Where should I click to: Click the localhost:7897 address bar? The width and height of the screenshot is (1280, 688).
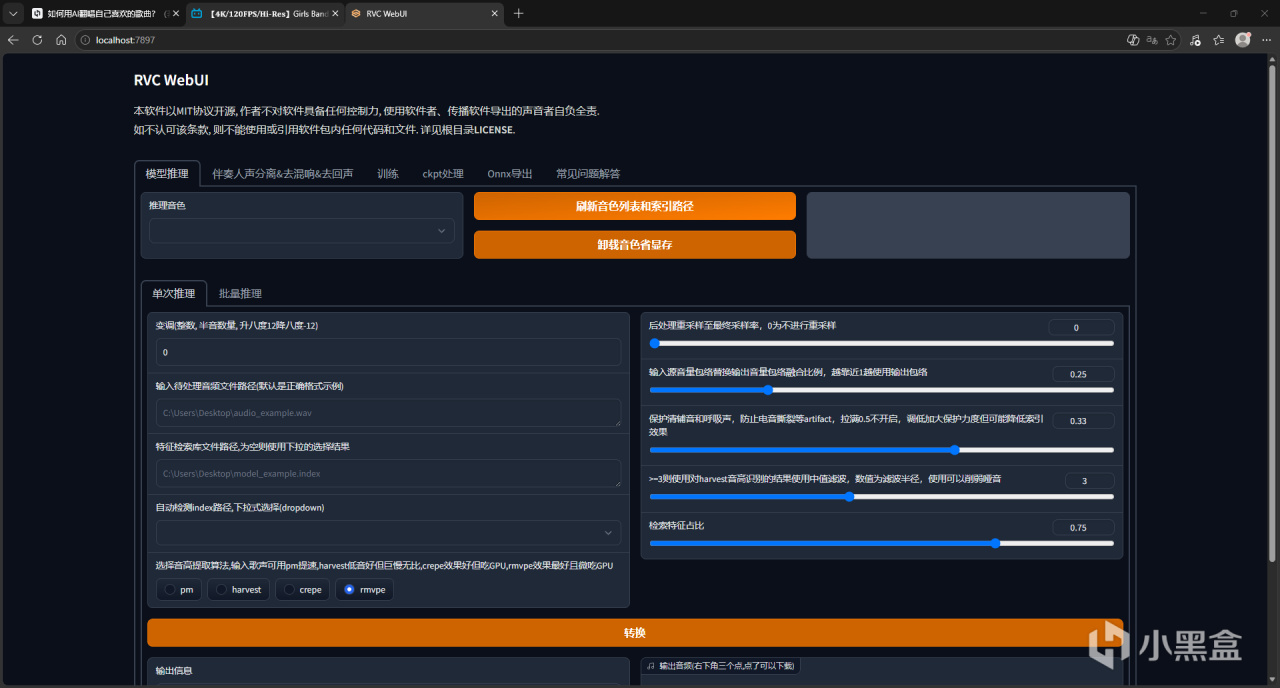click(600, 40)
